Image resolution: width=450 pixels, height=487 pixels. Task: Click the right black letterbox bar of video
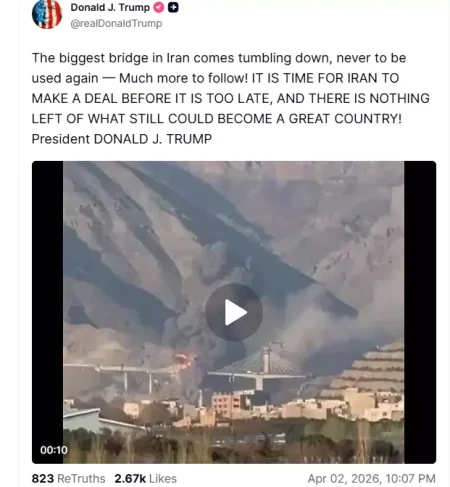point(420,312)
